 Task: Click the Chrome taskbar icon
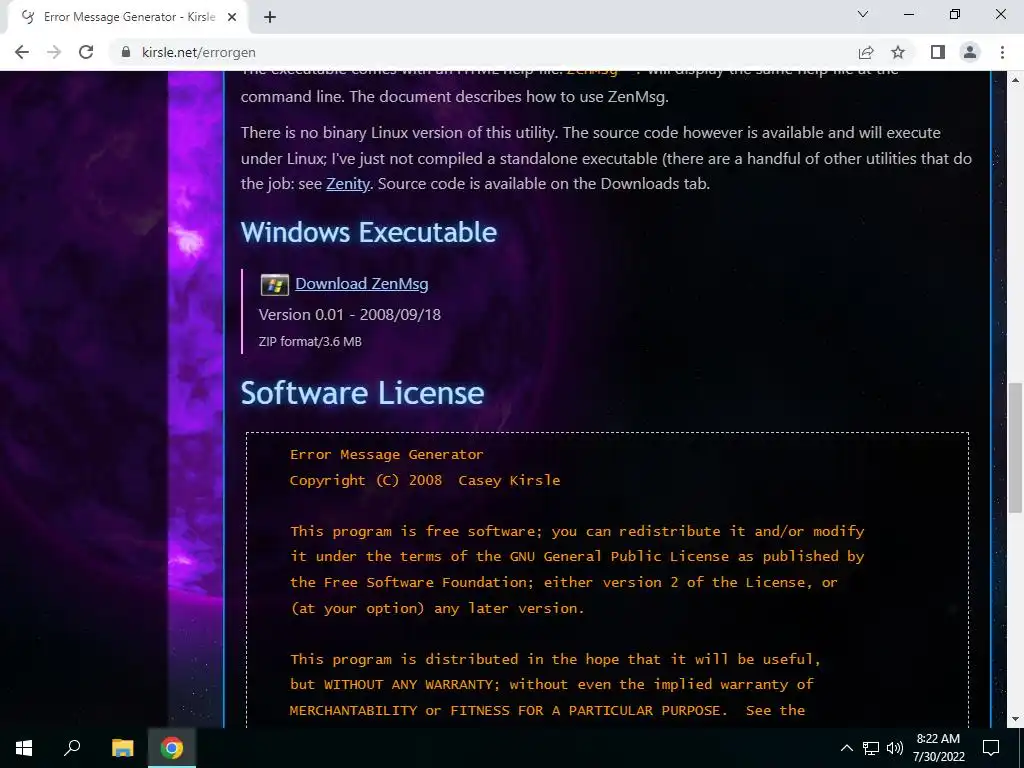tap(172, 748)
